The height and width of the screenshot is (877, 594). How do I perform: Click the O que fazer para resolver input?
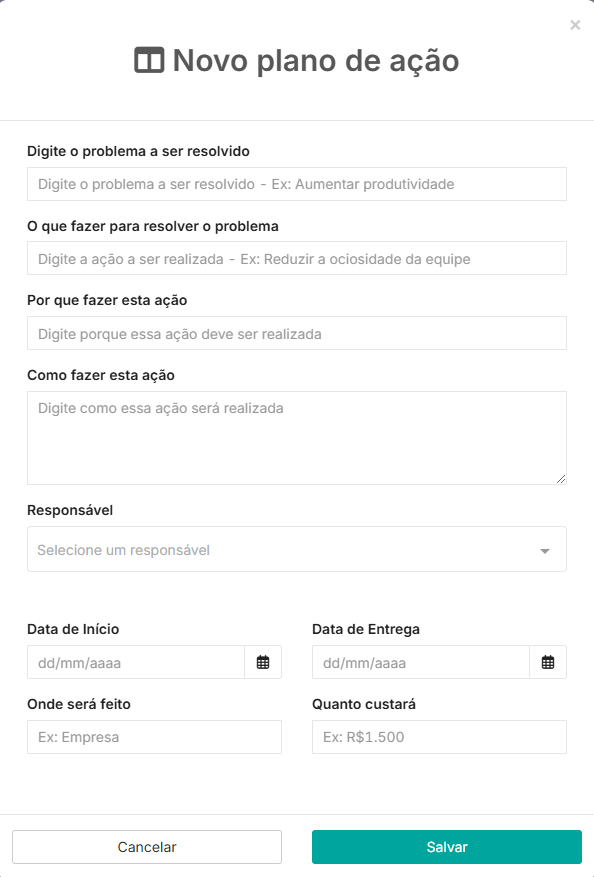click(x=297, y=258)
